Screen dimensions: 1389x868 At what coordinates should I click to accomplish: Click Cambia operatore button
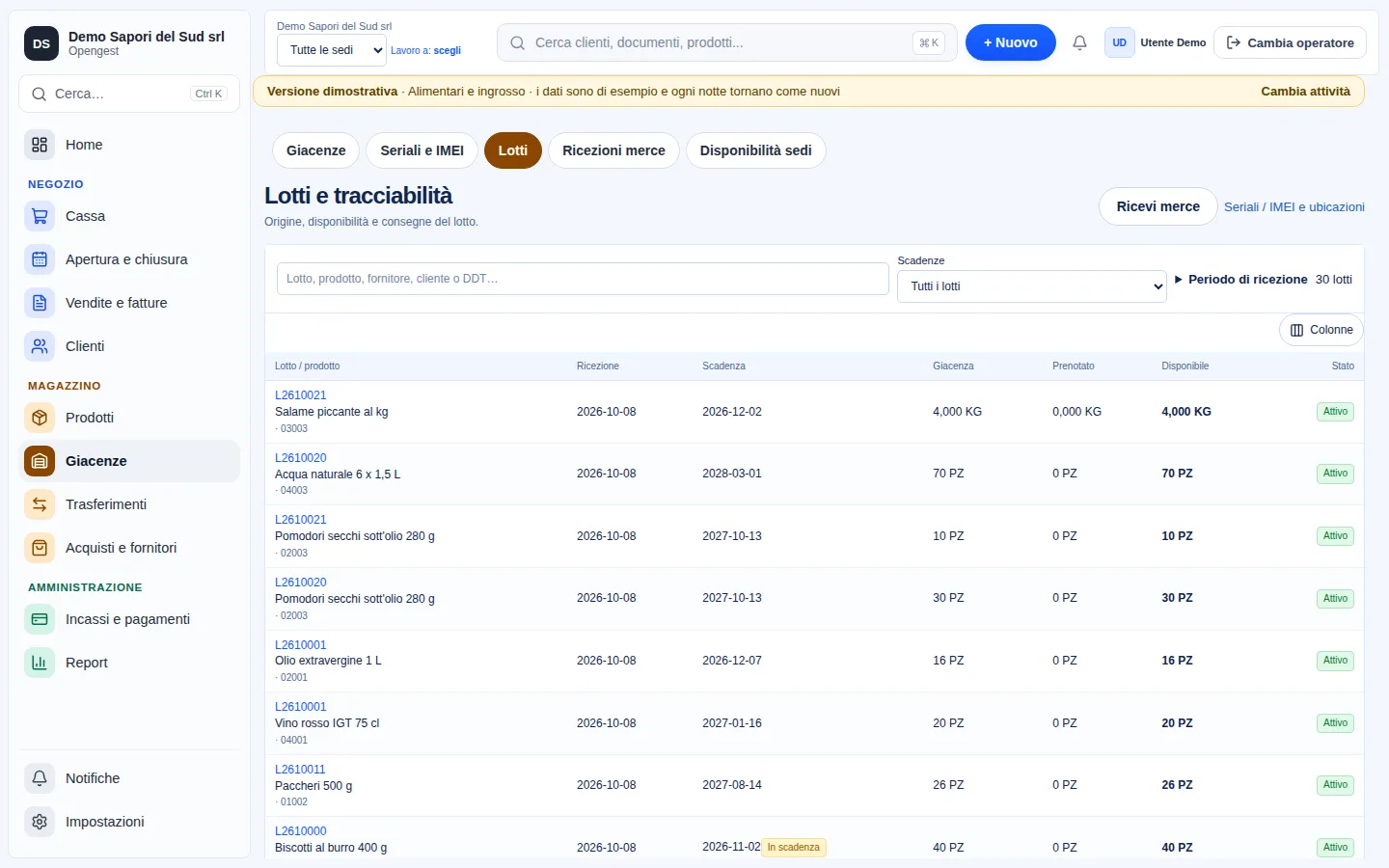pyautogui.click(x=1291, y=42)
